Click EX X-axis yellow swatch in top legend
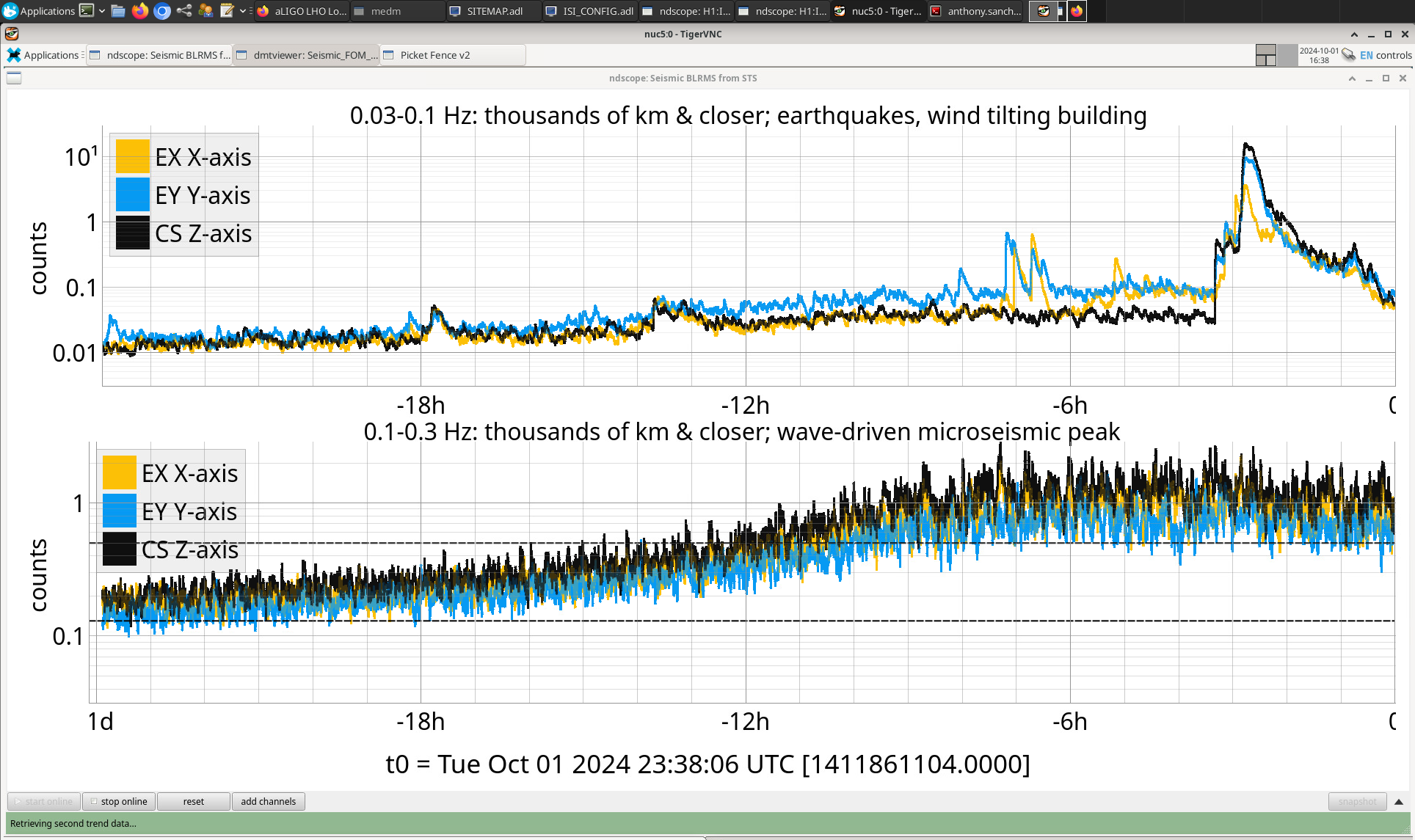 [133, 156]
